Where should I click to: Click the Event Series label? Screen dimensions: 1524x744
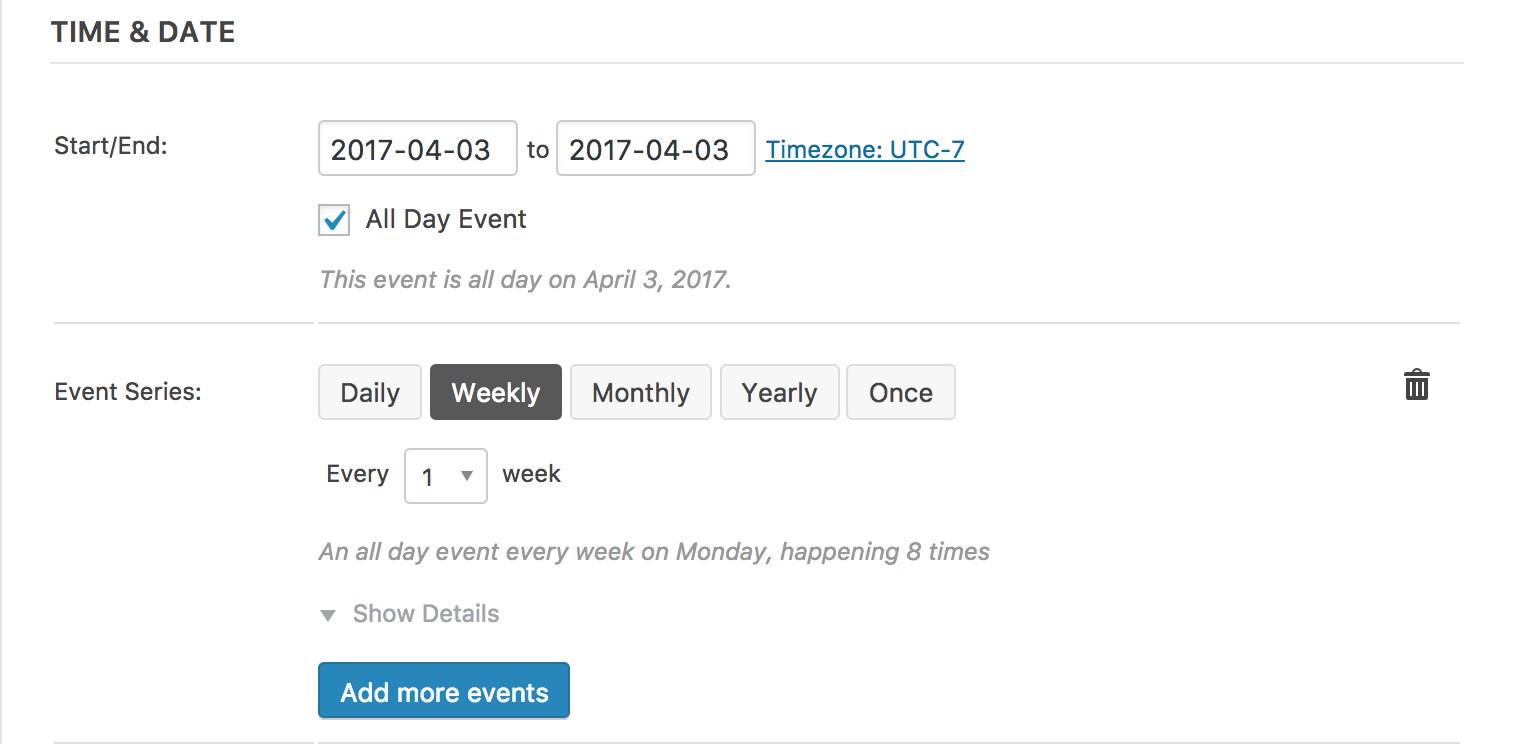pos(128,392)
